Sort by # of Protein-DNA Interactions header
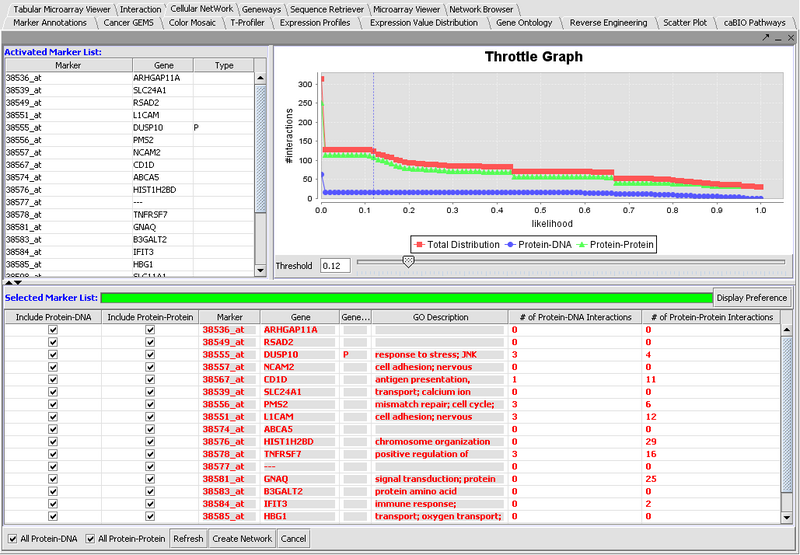This screenshot has width=800, height=555. 575,317
